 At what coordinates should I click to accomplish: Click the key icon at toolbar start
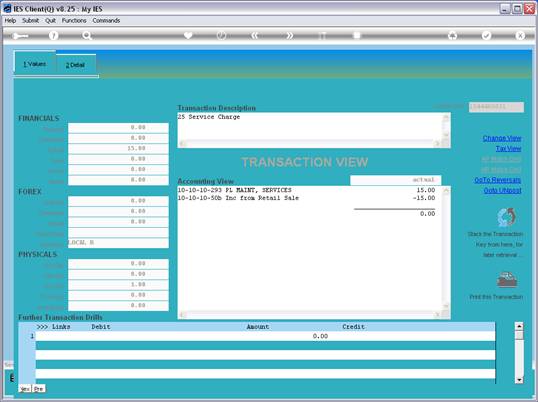tap(20, 36)
